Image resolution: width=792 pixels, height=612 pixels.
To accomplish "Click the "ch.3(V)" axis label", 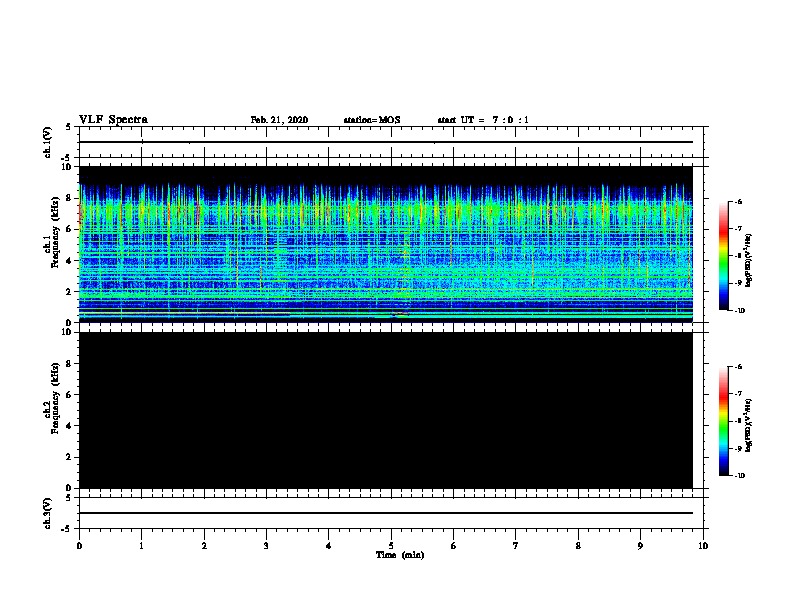I will click(48, 513).
